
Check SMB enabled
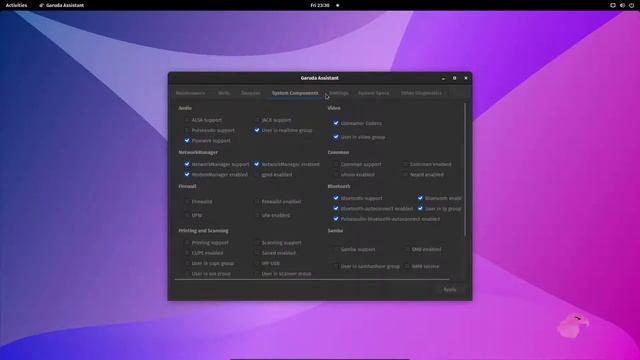[407, 249]
